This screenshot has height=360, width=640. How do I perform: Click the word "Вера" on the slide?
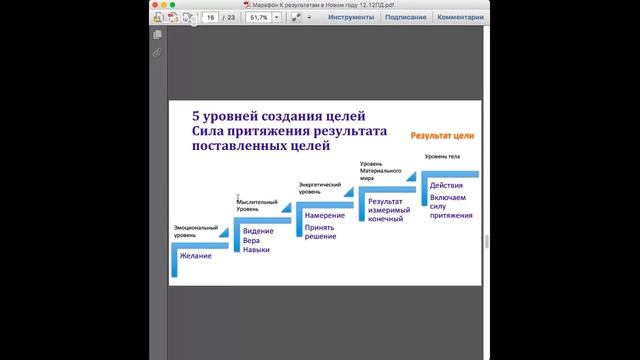coord(251,240)
